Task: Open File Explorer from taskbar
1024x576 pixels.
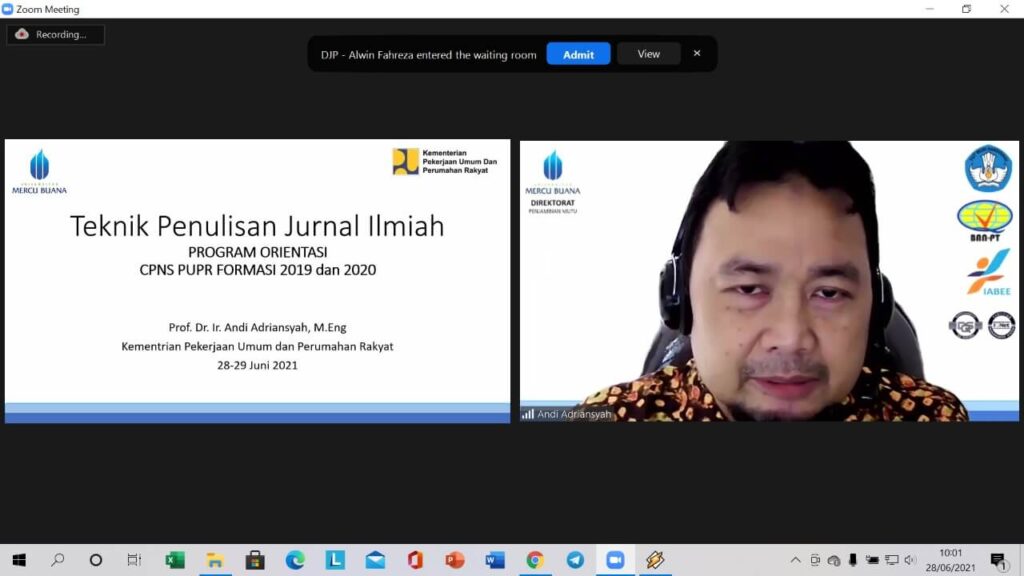Action: tap(215, 560)
